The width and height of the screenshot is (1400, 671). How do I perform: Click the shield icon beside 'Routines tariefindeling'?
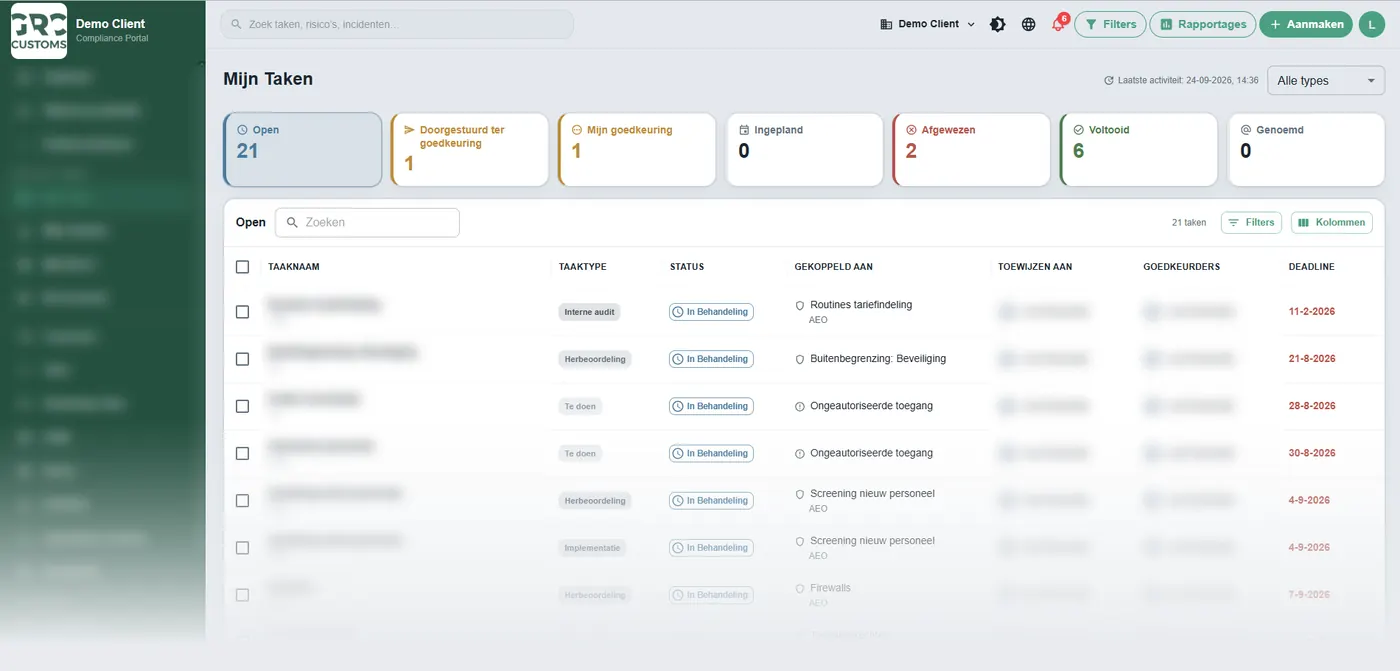coord(800,305)
